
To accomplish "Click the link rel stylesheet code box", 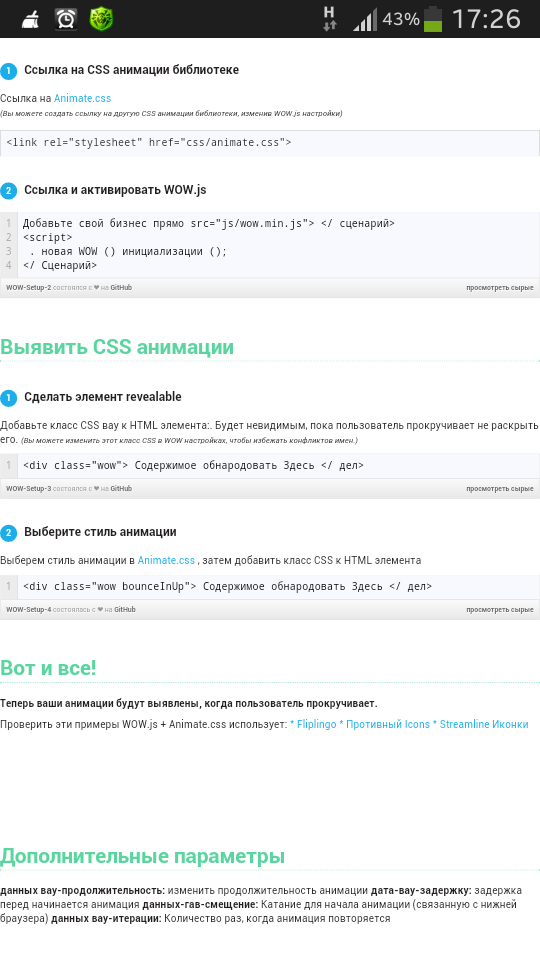I will tap(270, 143).
